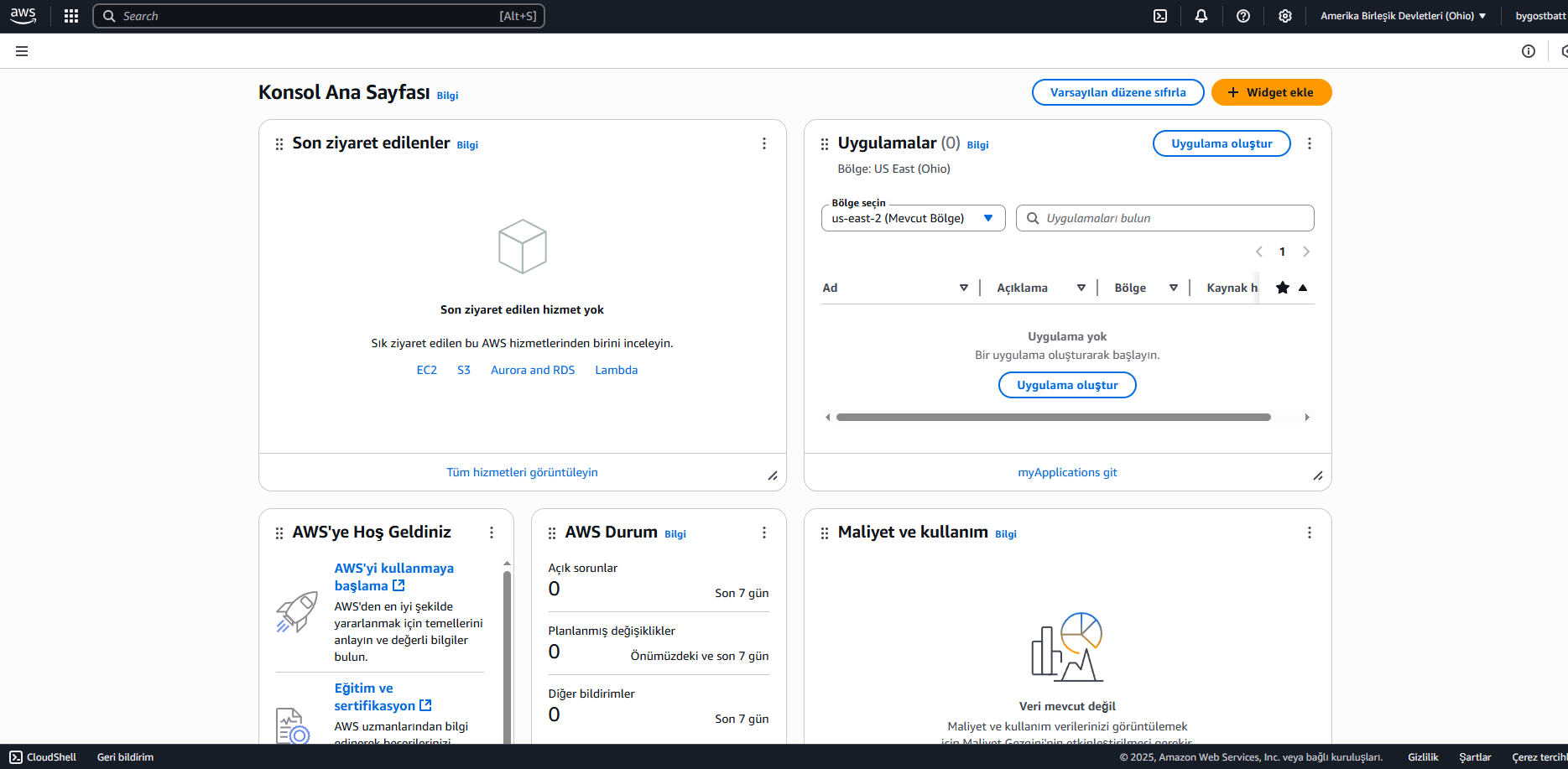Open the Bölge seçin dropdown
This screenshot has height=769, width=1568.
click(914, 218)
